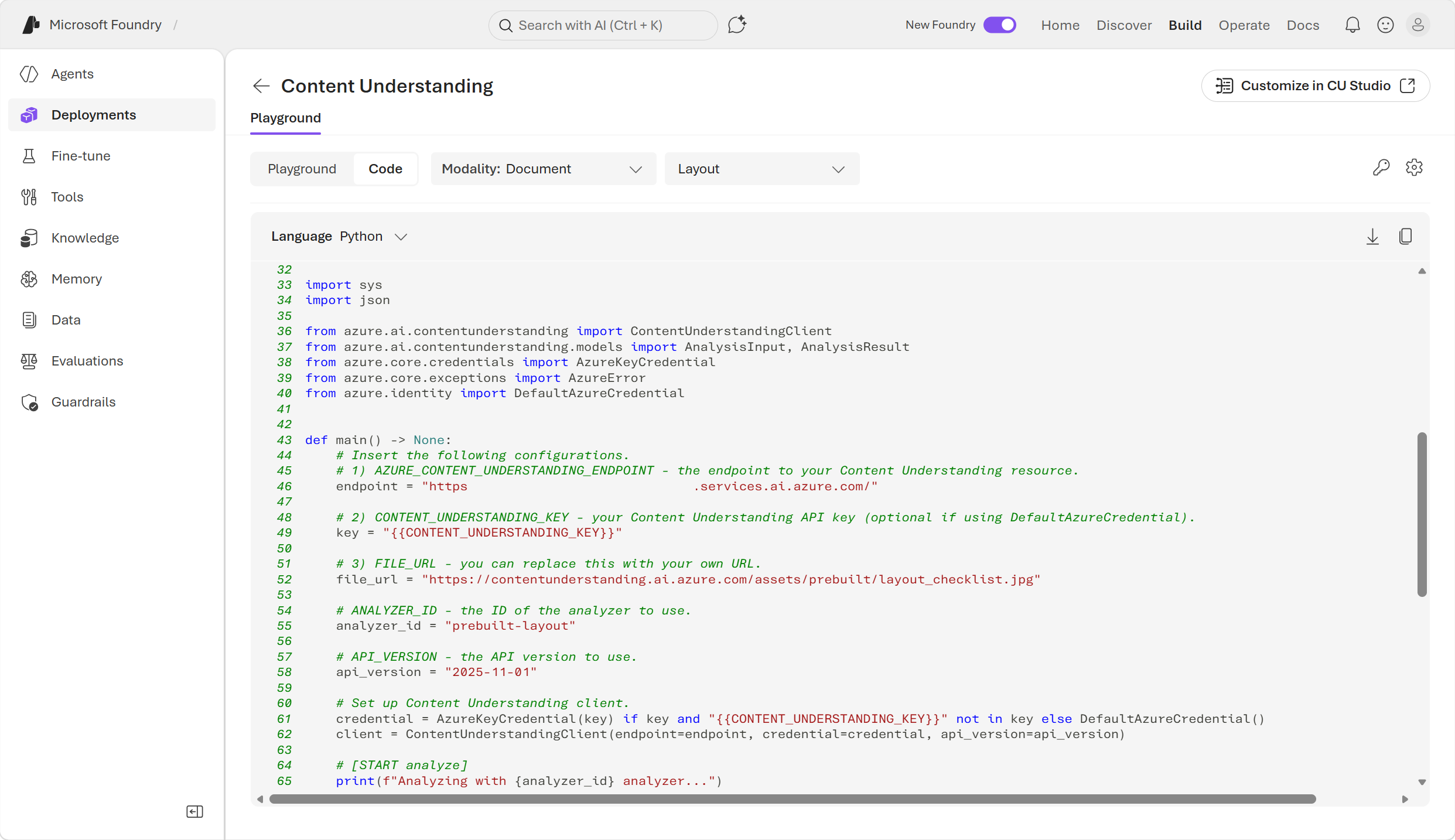This screenshot has height=840, width=1455.
Task: Open Memory in the sidebar
Action: [112, 279]
